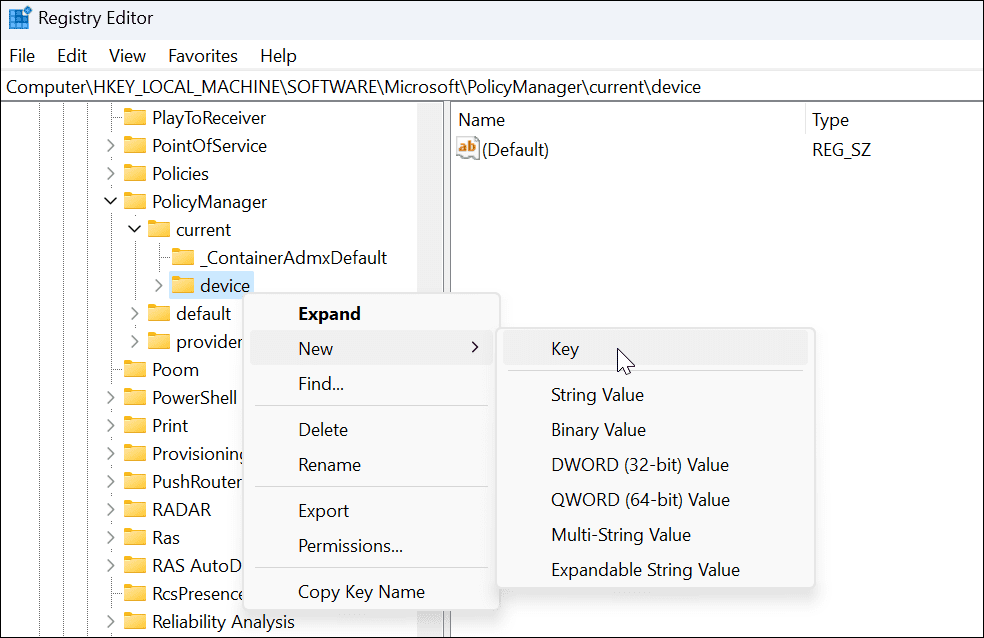
Task: Click the PlayToReceiver folder icon
Action: click(135, 118)
